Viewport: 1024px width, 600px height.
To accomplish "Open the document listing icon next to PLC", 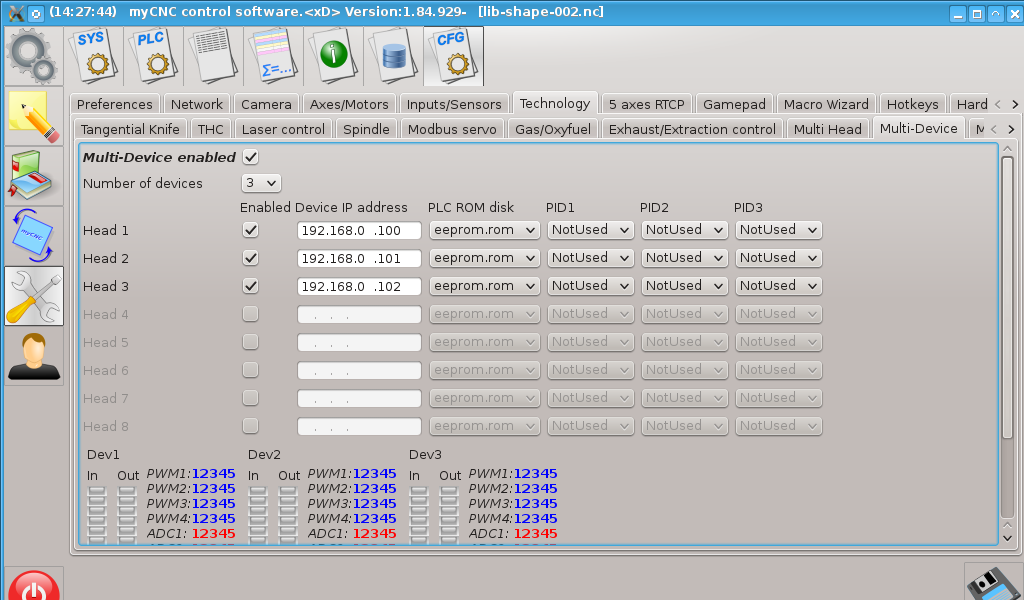I will pyautogui.click(x=214, y=56).
